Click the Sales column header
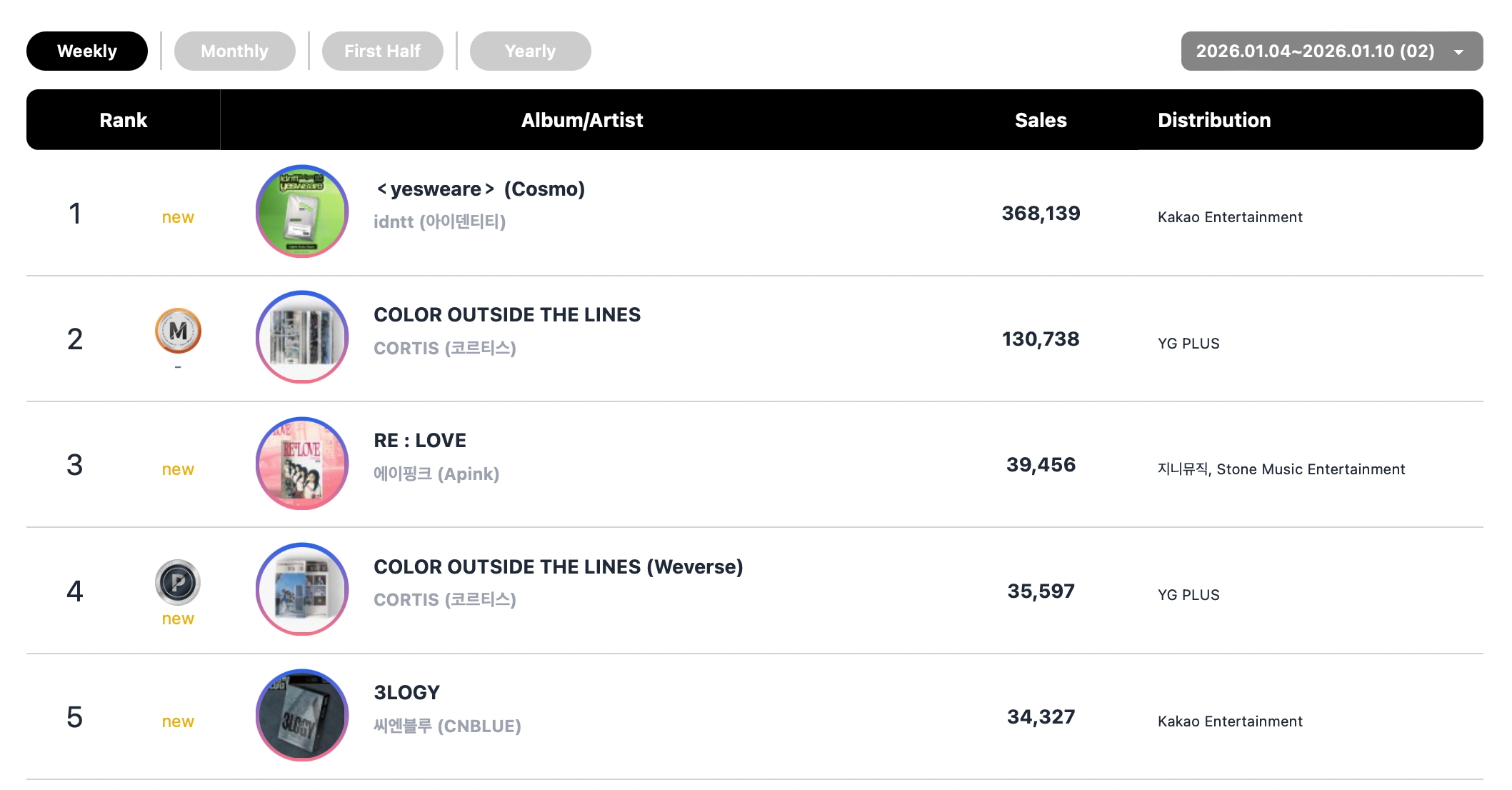The image size is (1512, 790). pos(1041,120)
